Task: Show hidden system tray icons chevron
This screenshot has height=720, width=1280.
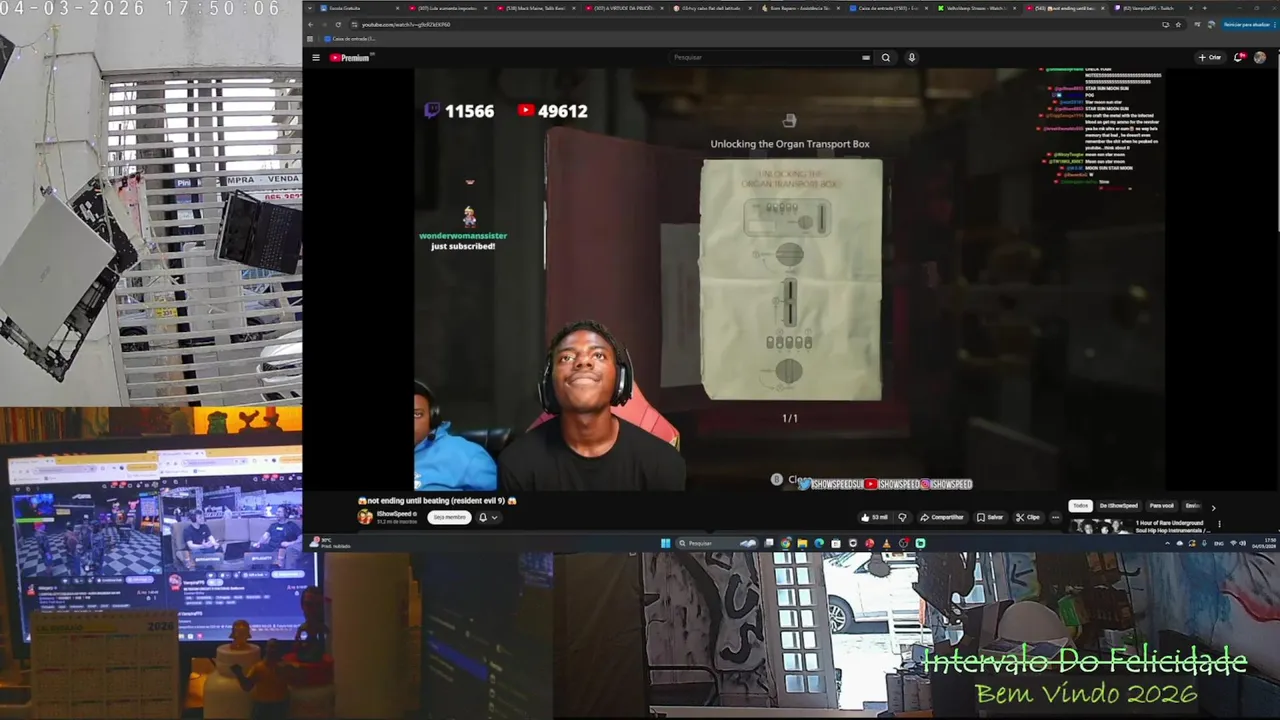Action: coord(1167,543)
